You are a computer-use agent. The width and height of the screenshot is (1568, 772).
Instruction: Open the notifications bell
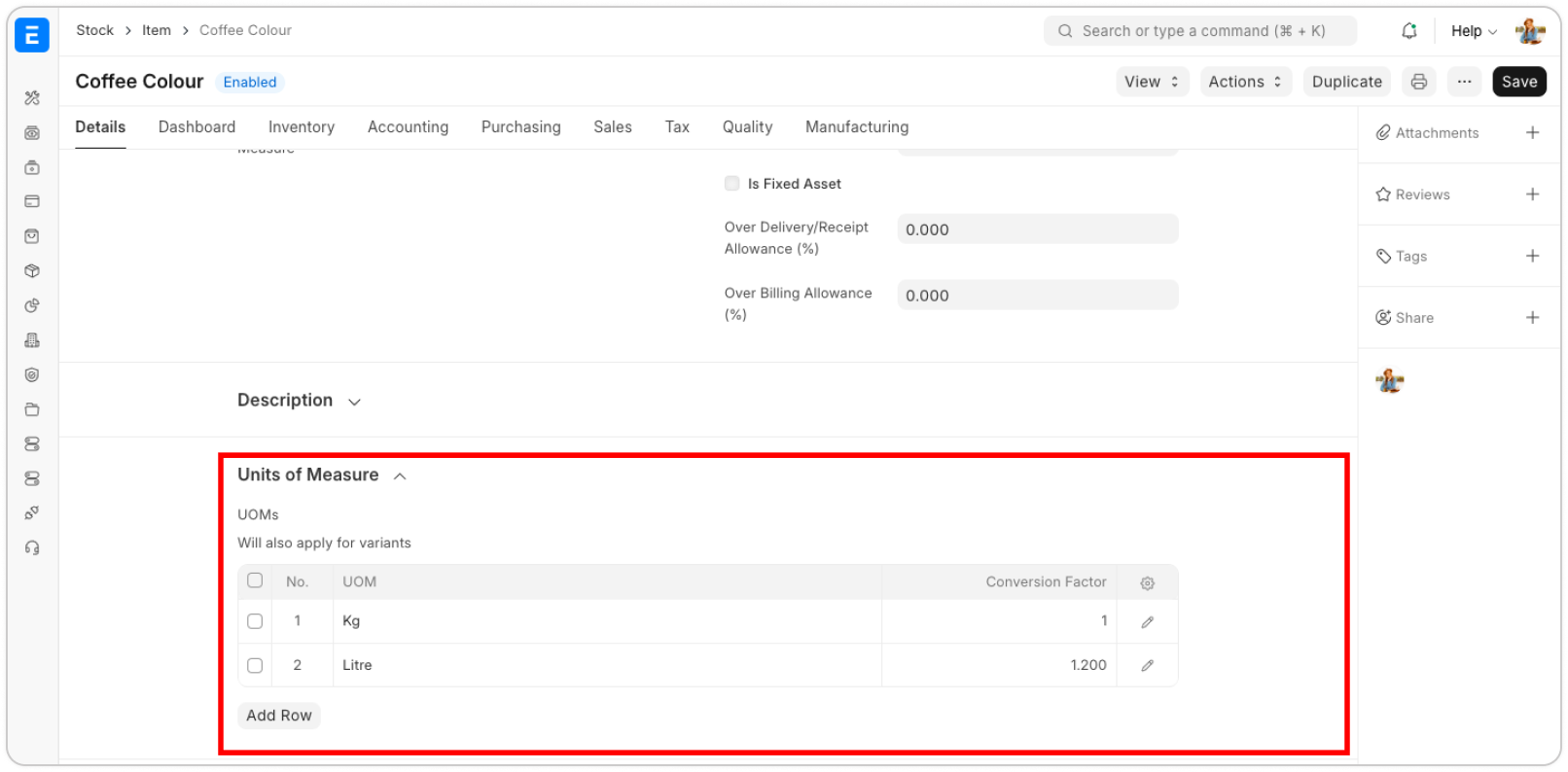[x=1408, y=31]
